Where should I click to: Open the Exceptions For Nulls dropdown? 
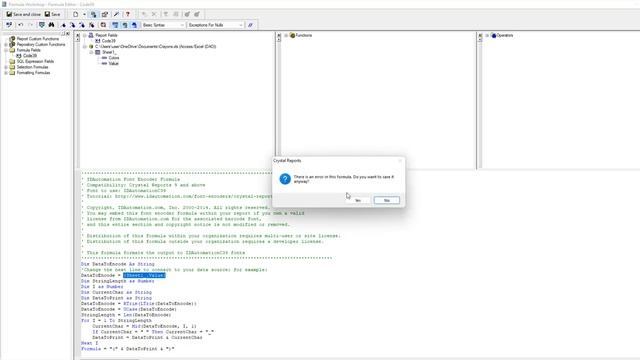click(x=215, y=25)
